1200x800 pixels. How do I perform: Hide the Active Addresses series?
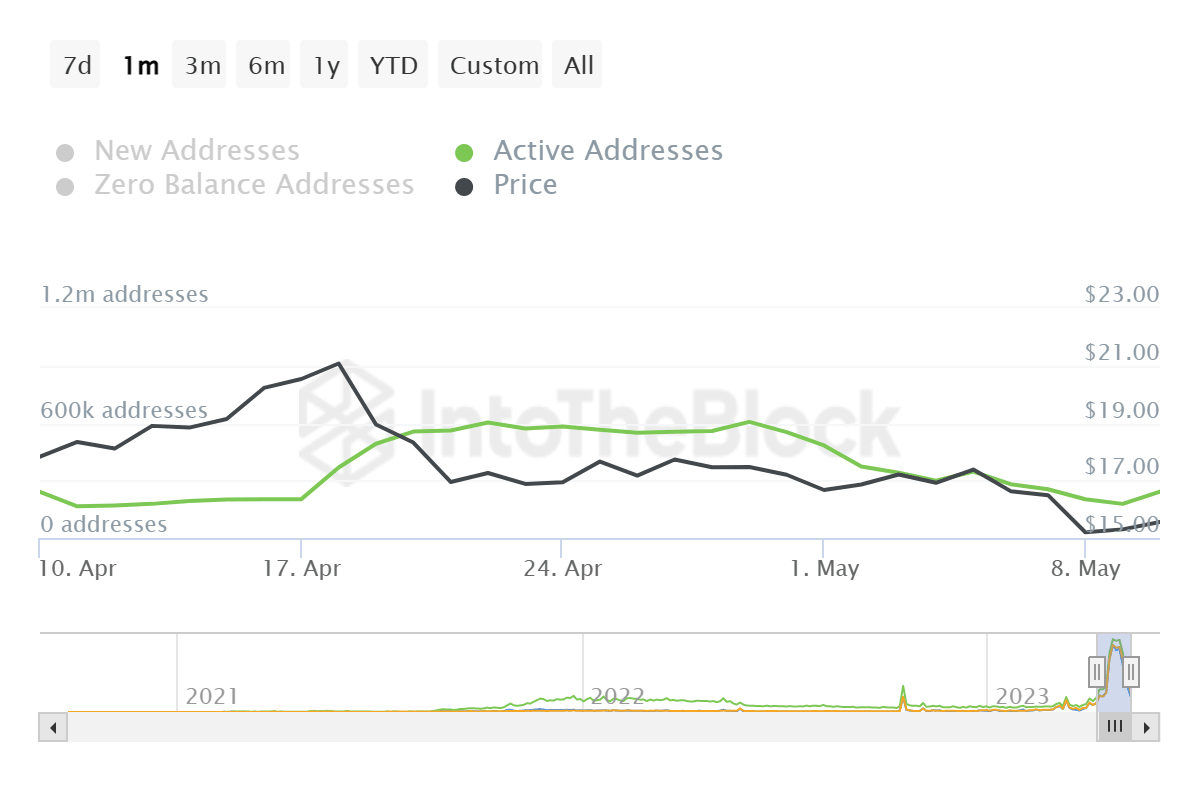tap(608, 151)
